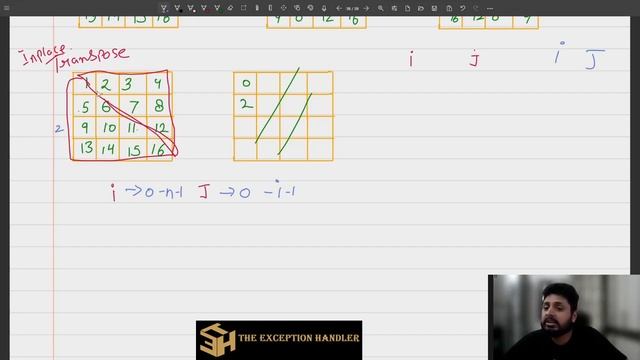Click the crosshair pan tool icon
640x360 pixels.
[284, 8]
